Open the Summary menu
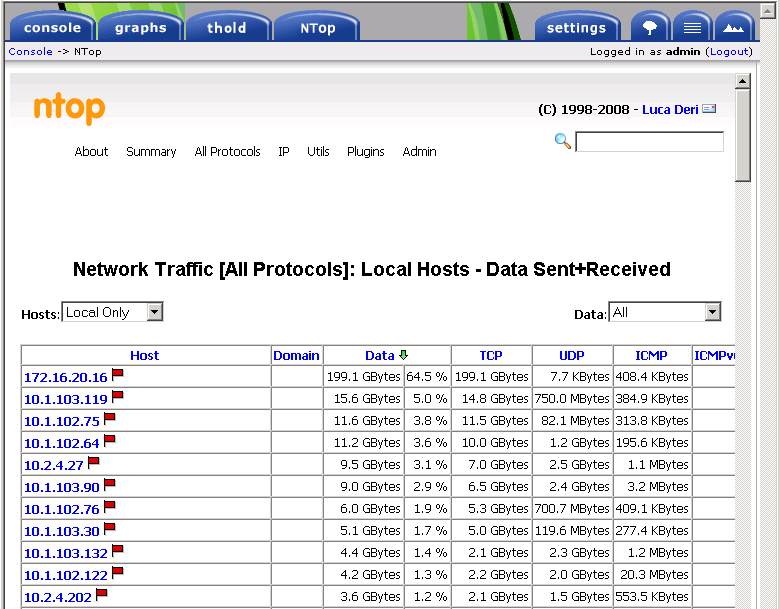This screenshot has width=780, height=609. pyautogui.click(x=151, y=151)
